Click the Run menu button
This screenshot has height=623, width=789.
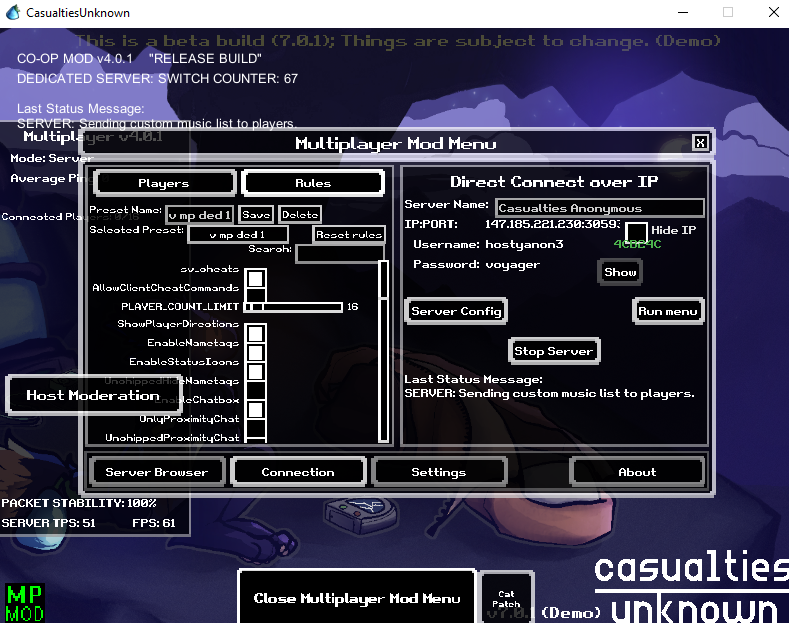point(668,311)
